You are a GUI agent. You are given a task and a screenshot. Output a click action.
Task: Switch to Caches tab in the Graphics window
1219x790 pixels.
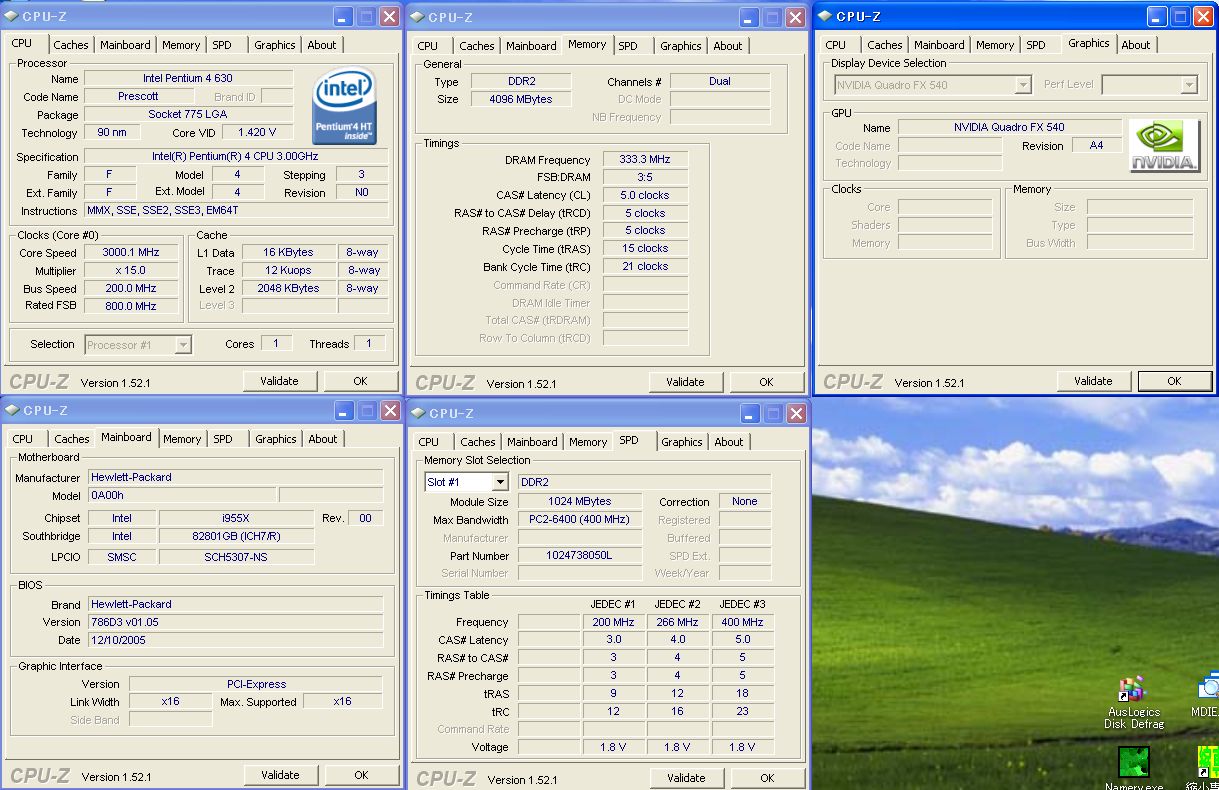click(x=885, y=45)
